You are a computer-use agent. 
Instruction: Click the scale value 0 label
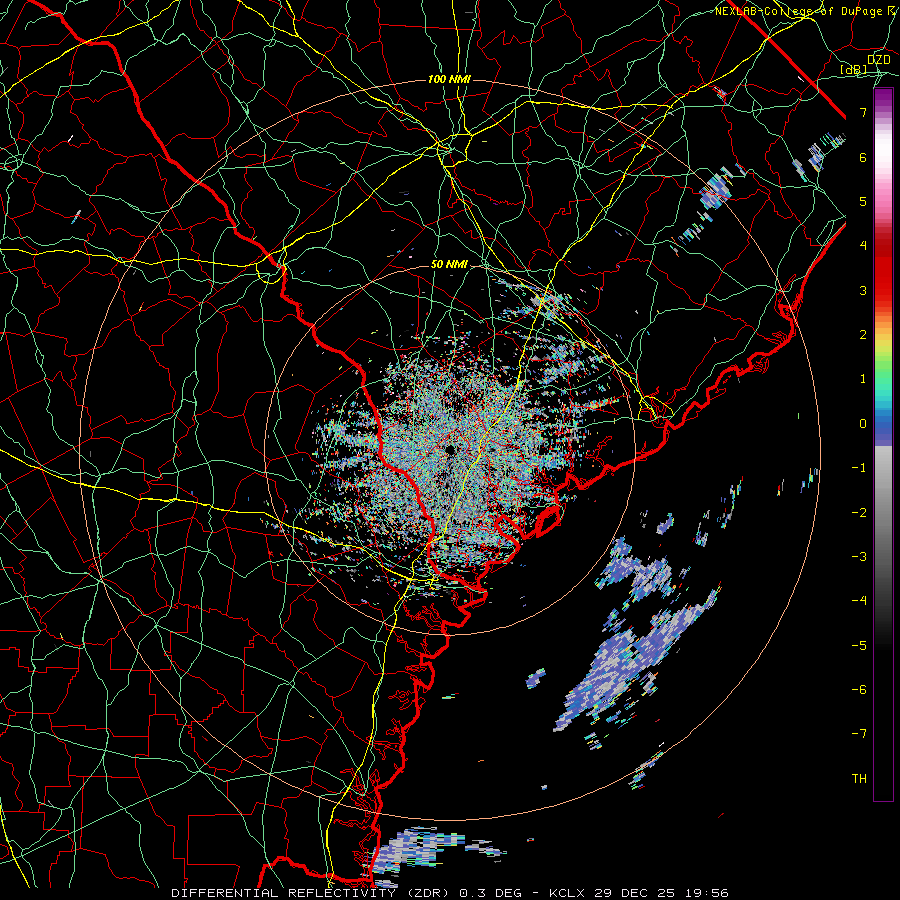point(863,424)
